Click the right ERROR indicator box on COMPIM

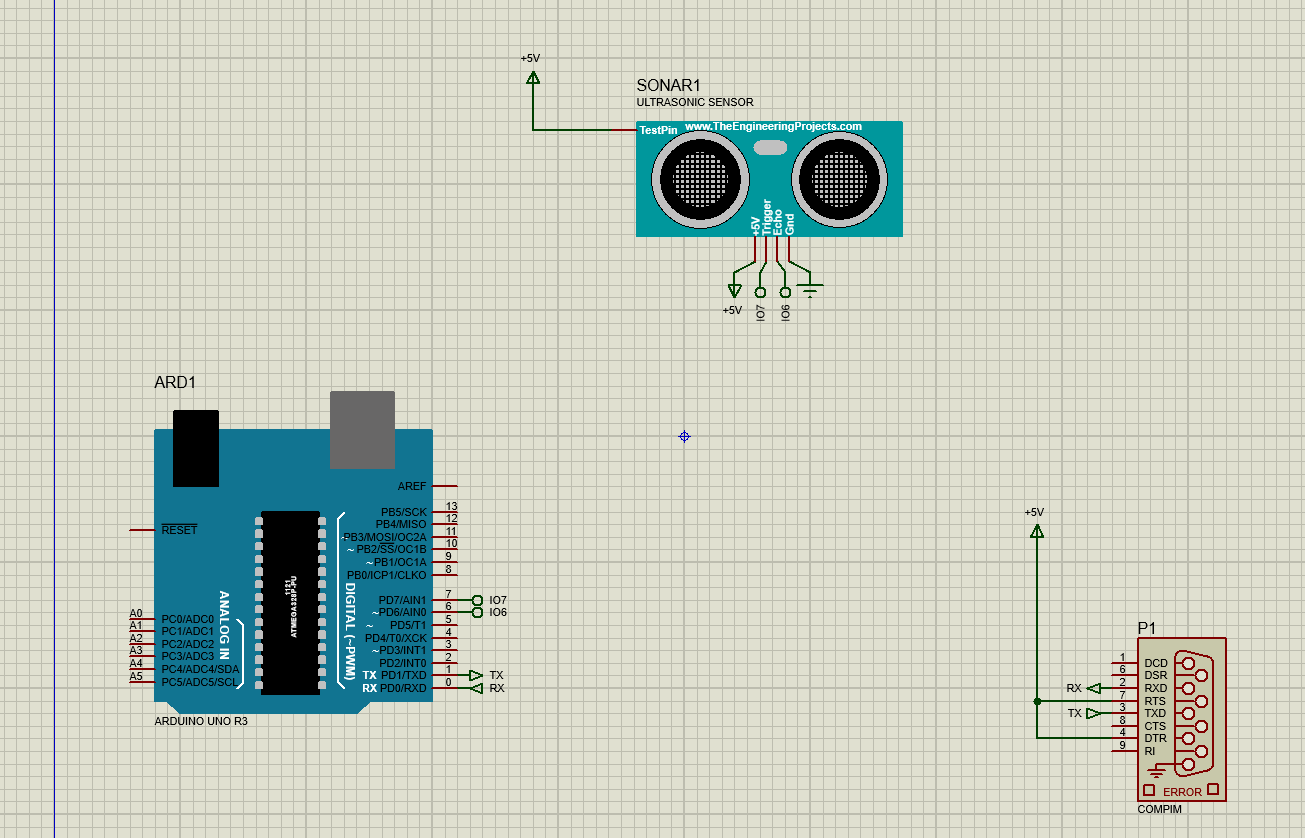point(1213,789)
